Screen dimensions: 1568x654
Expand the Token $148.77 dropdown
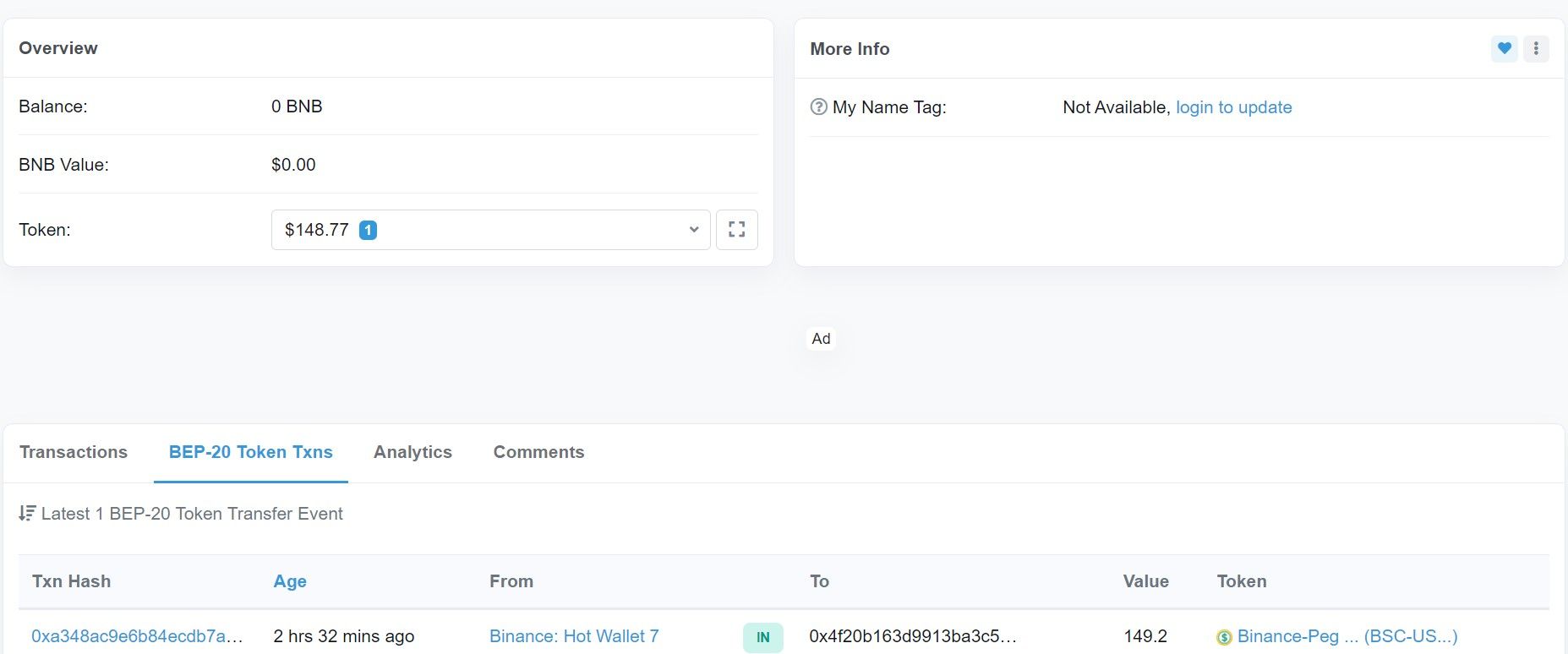pos(490,230)
